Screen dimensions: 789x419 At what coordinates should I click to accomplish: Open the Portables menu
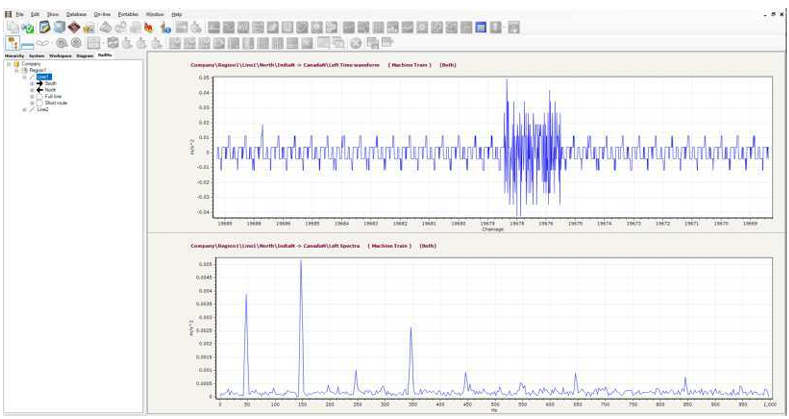click(128, 15)
